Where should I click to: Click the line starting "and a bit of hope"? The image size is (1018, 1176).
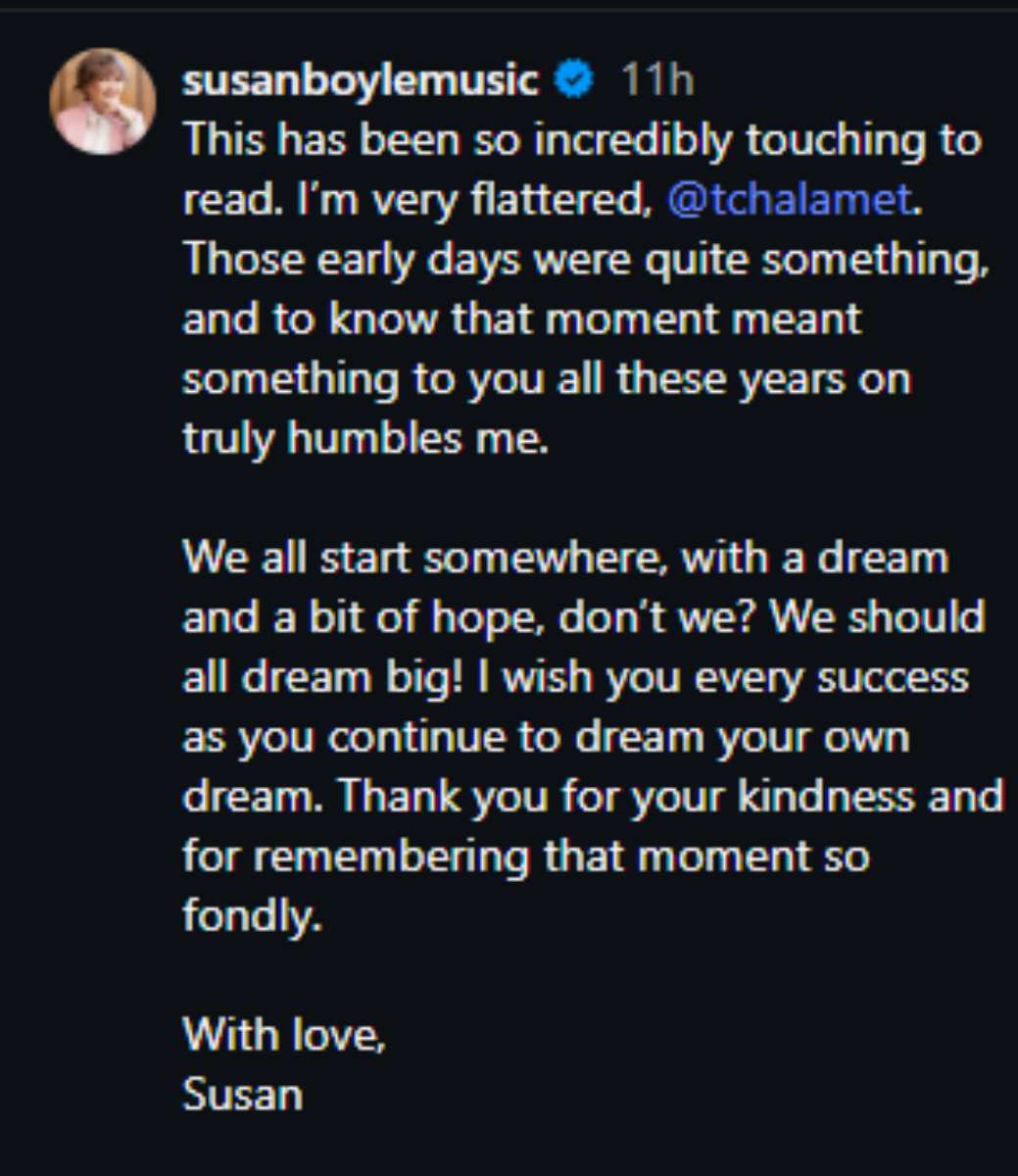tap(583, 617)
